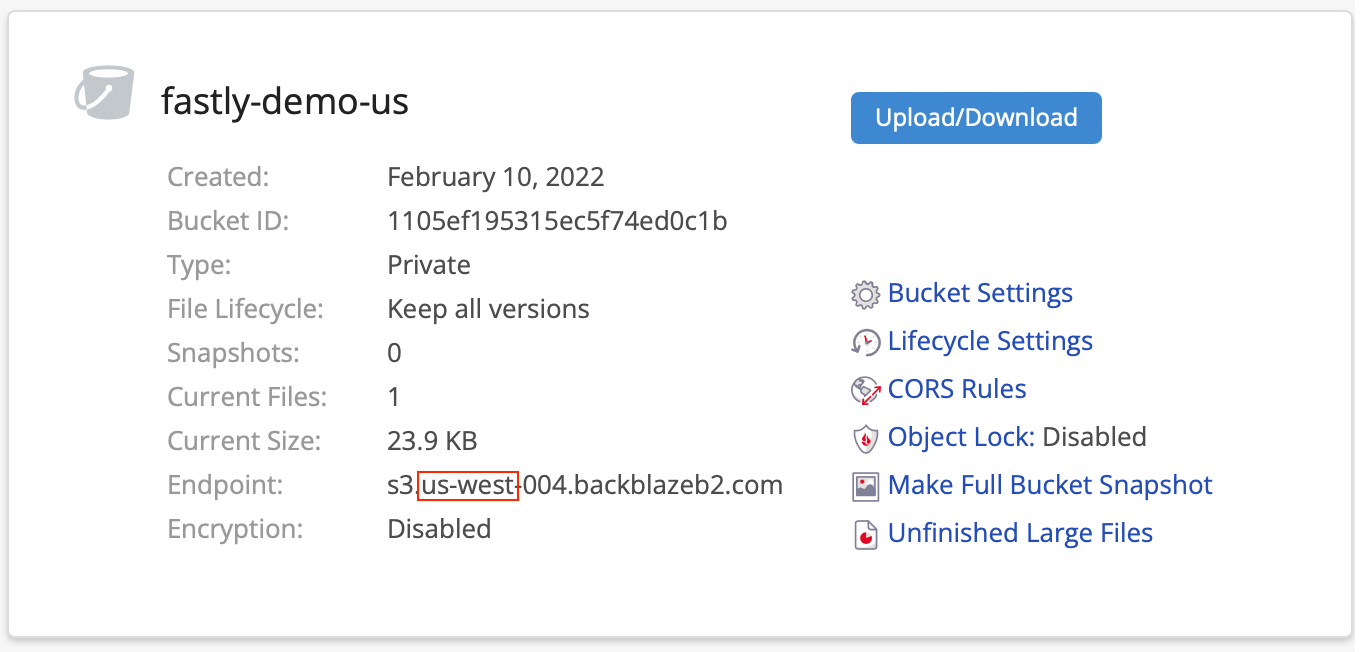Open Lifecycle Settings
Screen dimensions: 1364x652
point(989,341)
